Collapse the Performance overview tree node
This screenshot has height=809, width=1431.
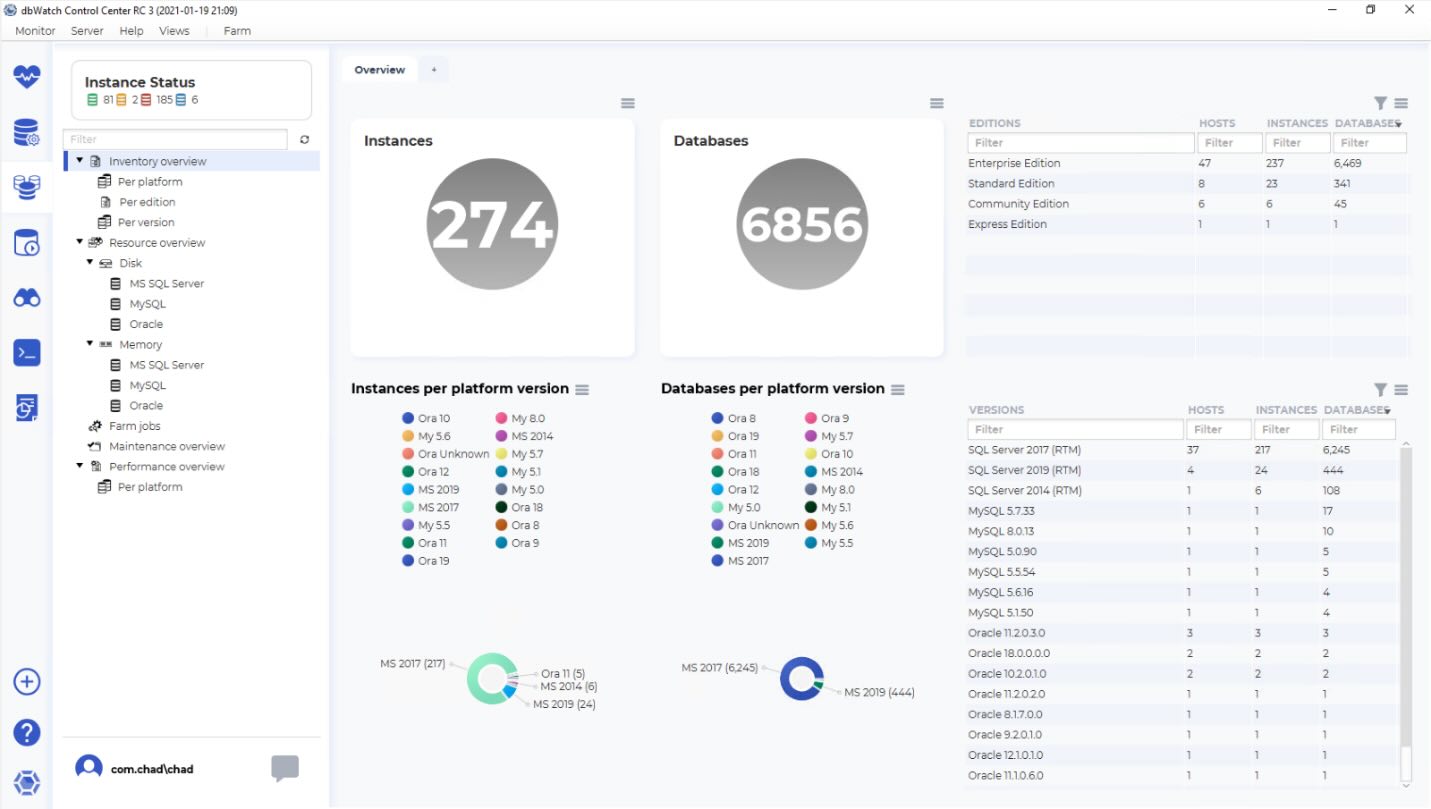[x=80, y=466]
